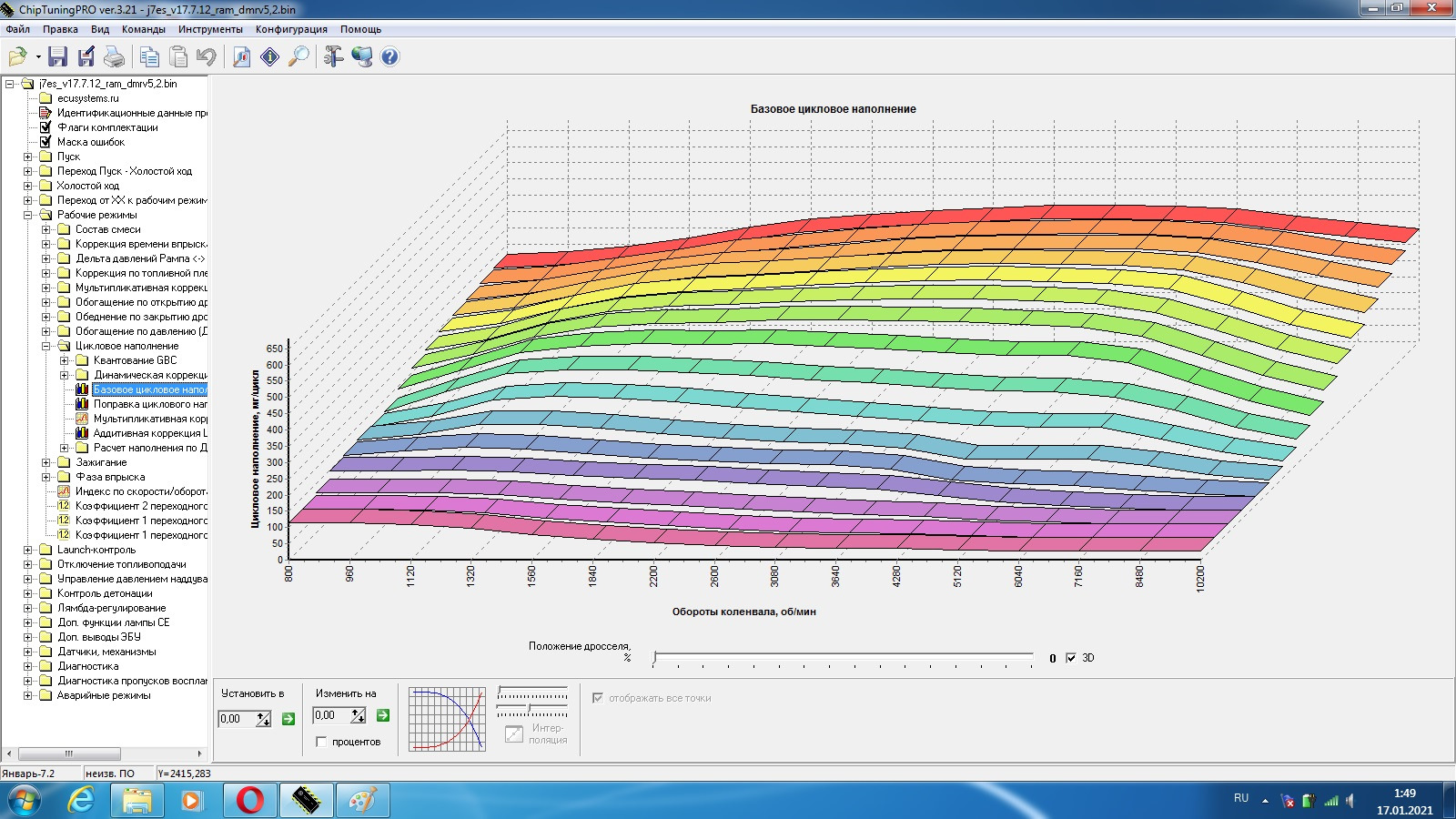Click green arrow apply button for Установить в
The height and width of the screenshot is (819, 1456).
pyautogui.click(x=288, y=719)
